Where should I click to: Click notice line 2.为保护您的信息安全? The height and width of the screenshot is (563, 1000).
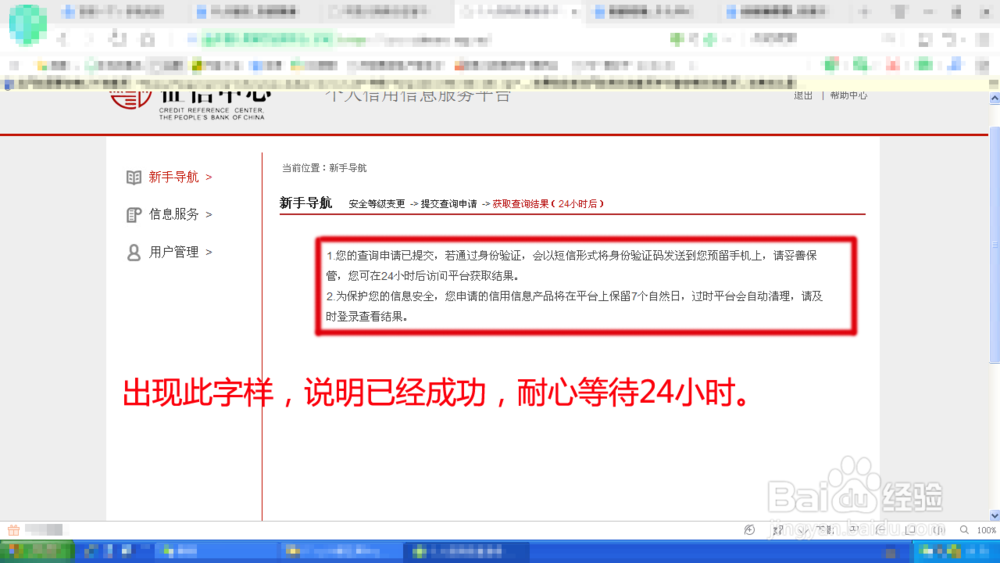pos(574,306)
